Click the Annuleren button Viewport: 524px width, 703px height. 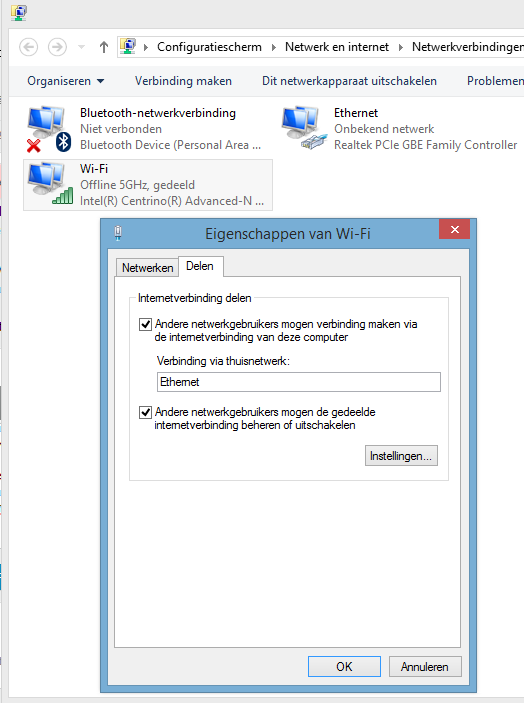click(x=425, y=667)
